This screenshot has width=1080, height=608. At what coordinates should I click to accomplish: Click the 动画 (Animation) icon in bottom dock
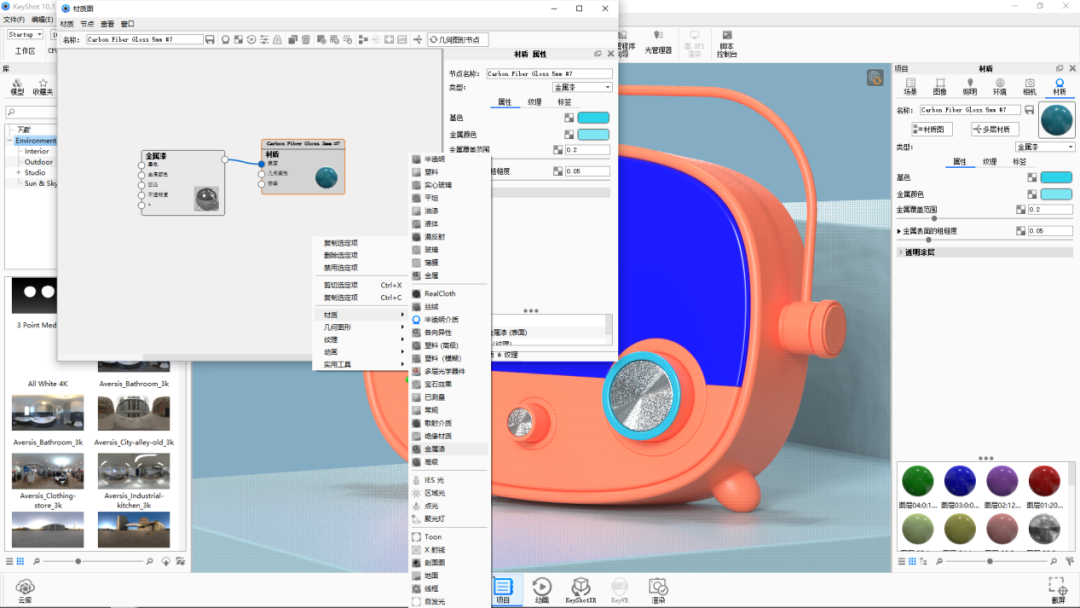[x=540, y=588]
